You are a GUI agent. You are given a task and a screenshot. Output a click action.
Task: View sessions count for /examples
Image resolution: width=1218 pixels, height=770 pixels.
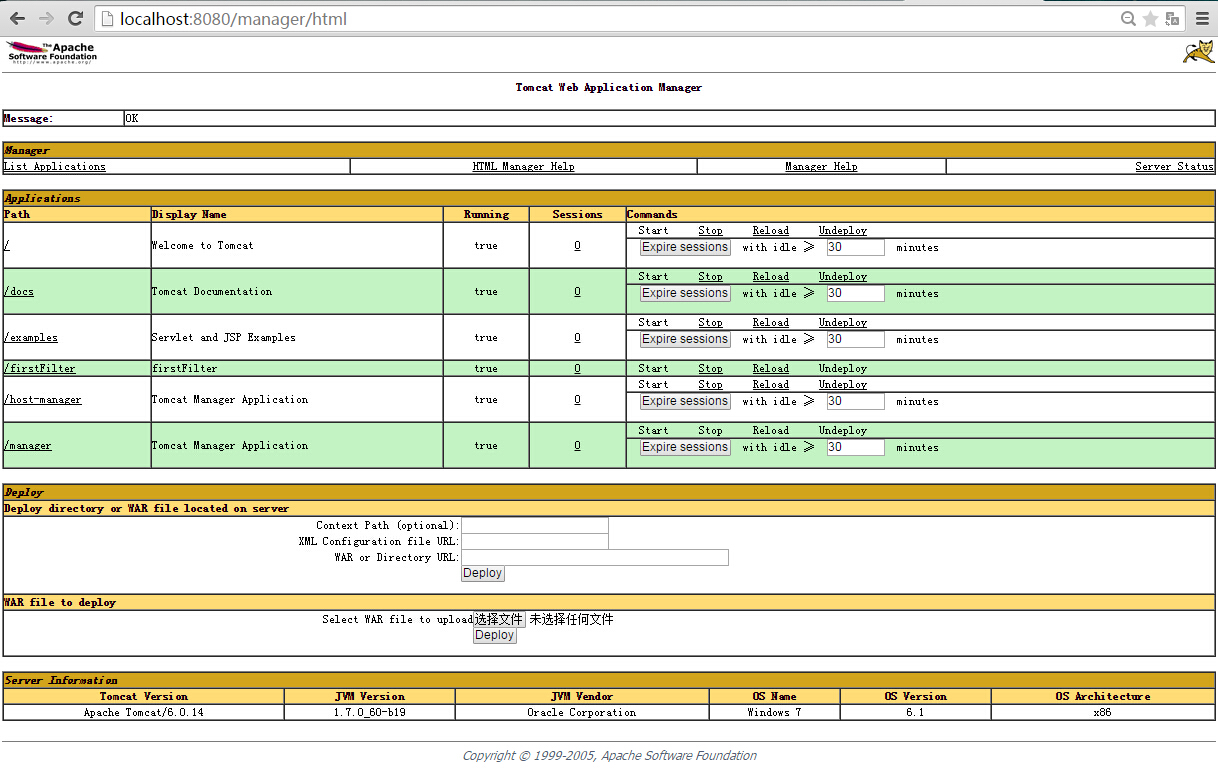pyautogui.click(x=577, y=337)
